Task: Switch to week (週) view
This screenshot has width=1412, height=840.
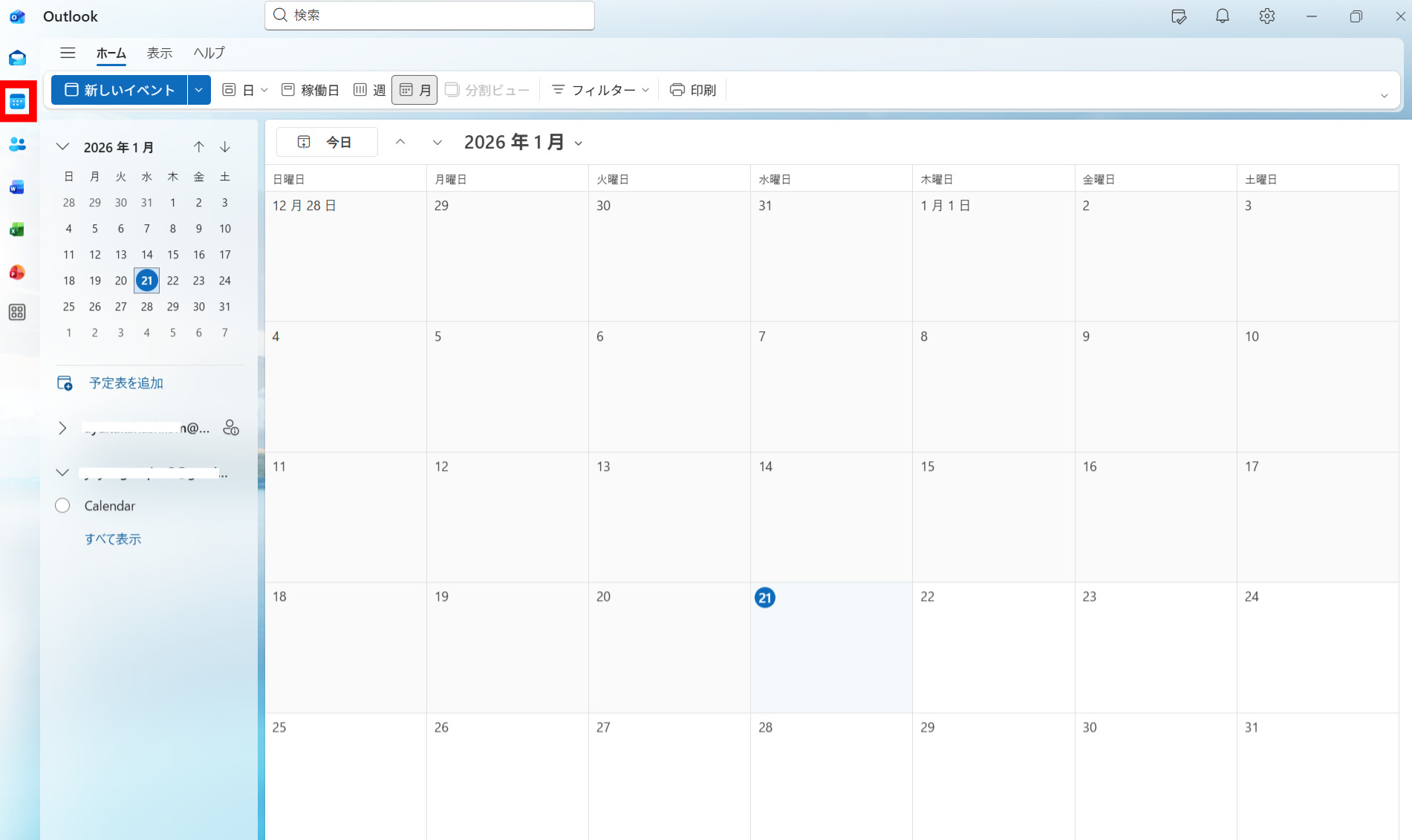Action: tap(370, 90)
